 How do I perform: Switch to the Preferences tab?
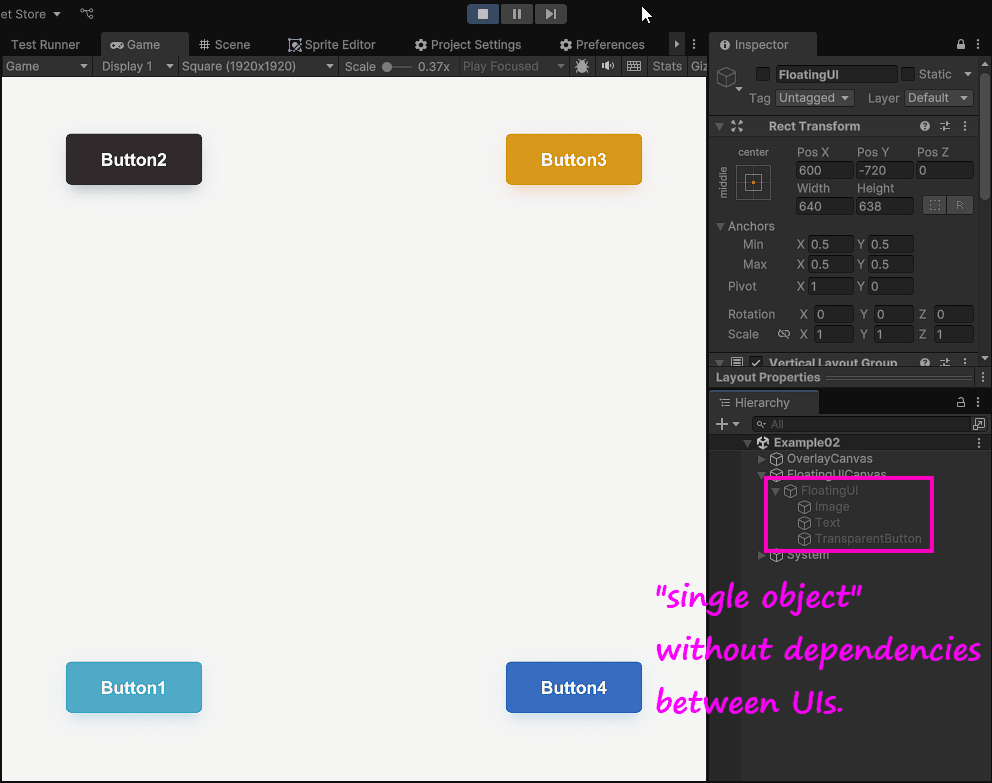pos(602,45)
